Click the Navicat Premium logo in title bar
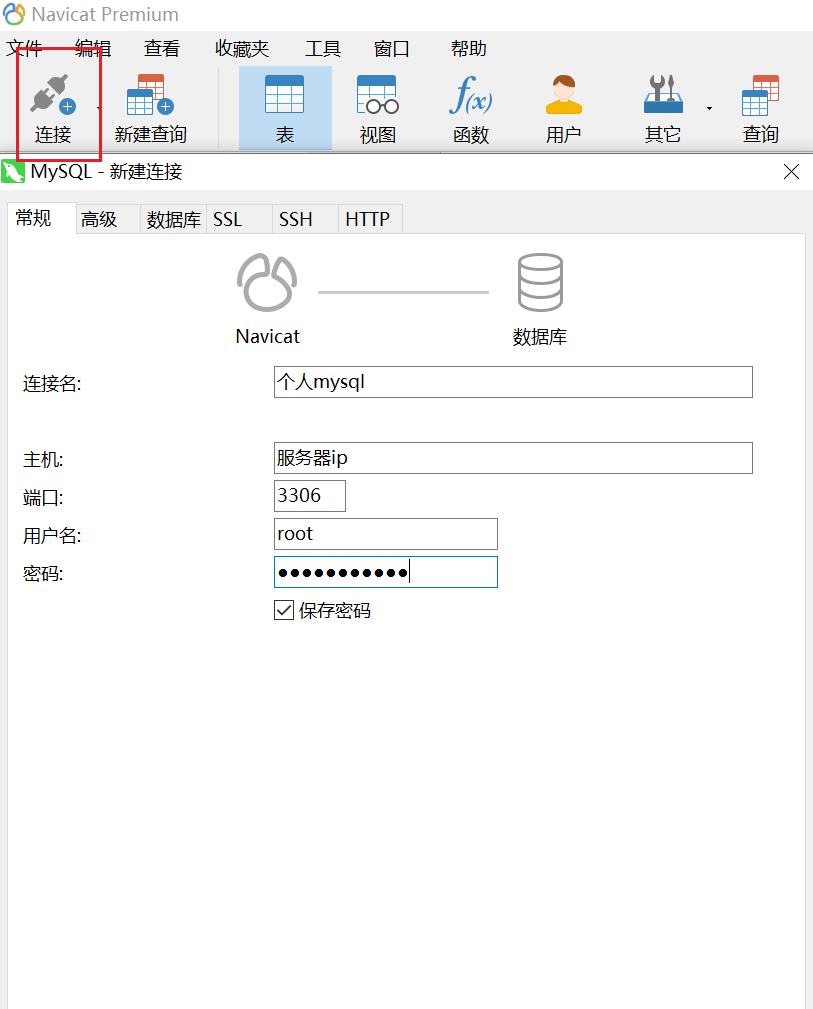813x1009 pixels. tap(14, 14)
